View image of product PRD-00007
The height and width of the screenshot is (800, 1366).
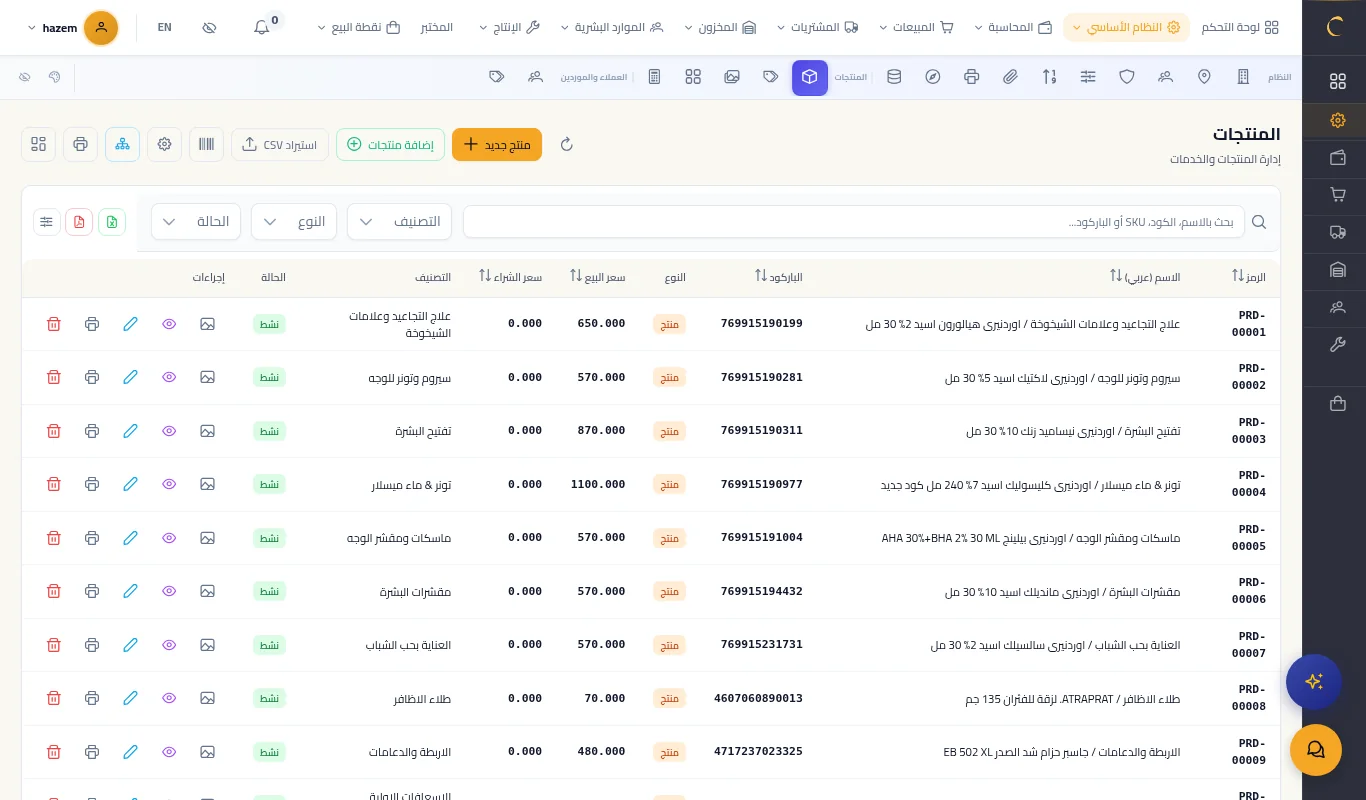pos(207,645)
